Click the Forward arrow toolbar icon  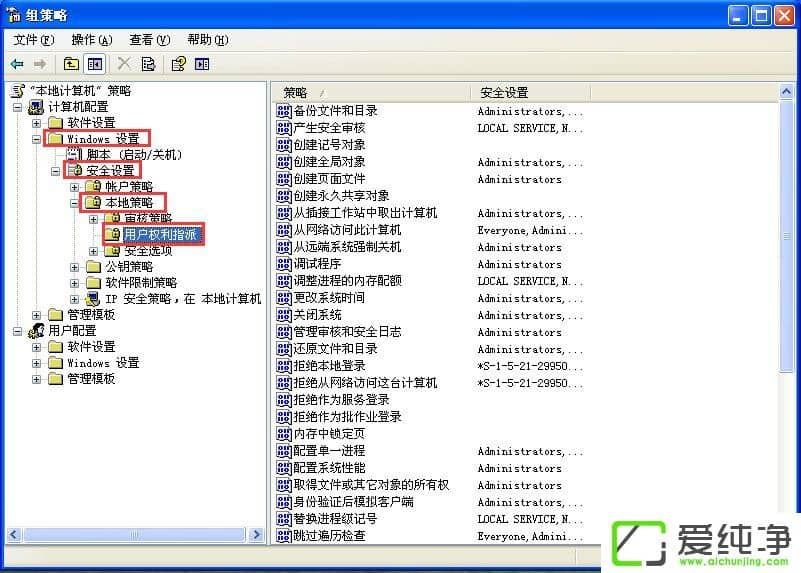point(40,64)
